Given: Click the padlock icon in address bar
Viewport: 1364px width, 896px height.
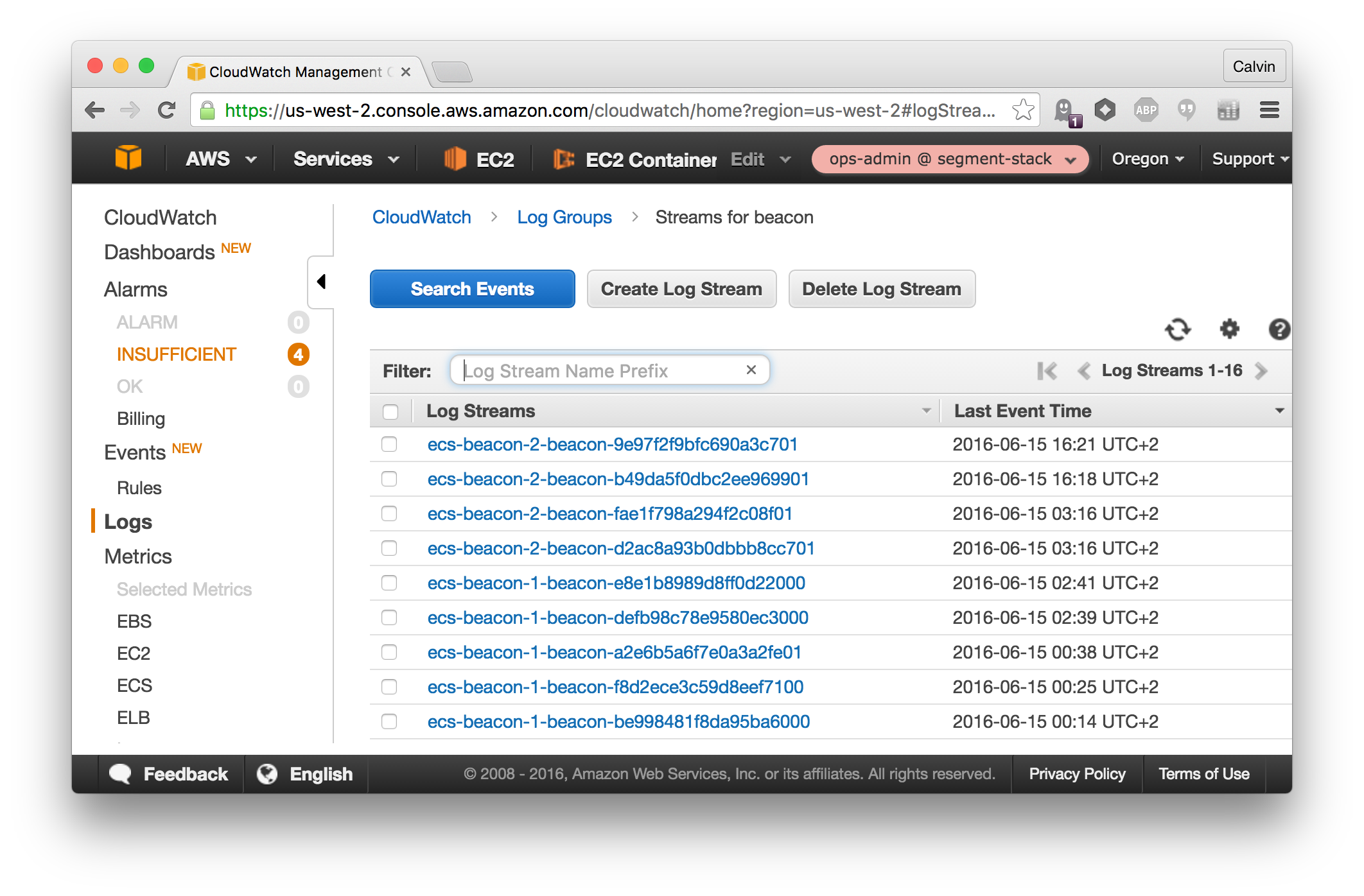Looking at the screenshot, I should point(207,110).
